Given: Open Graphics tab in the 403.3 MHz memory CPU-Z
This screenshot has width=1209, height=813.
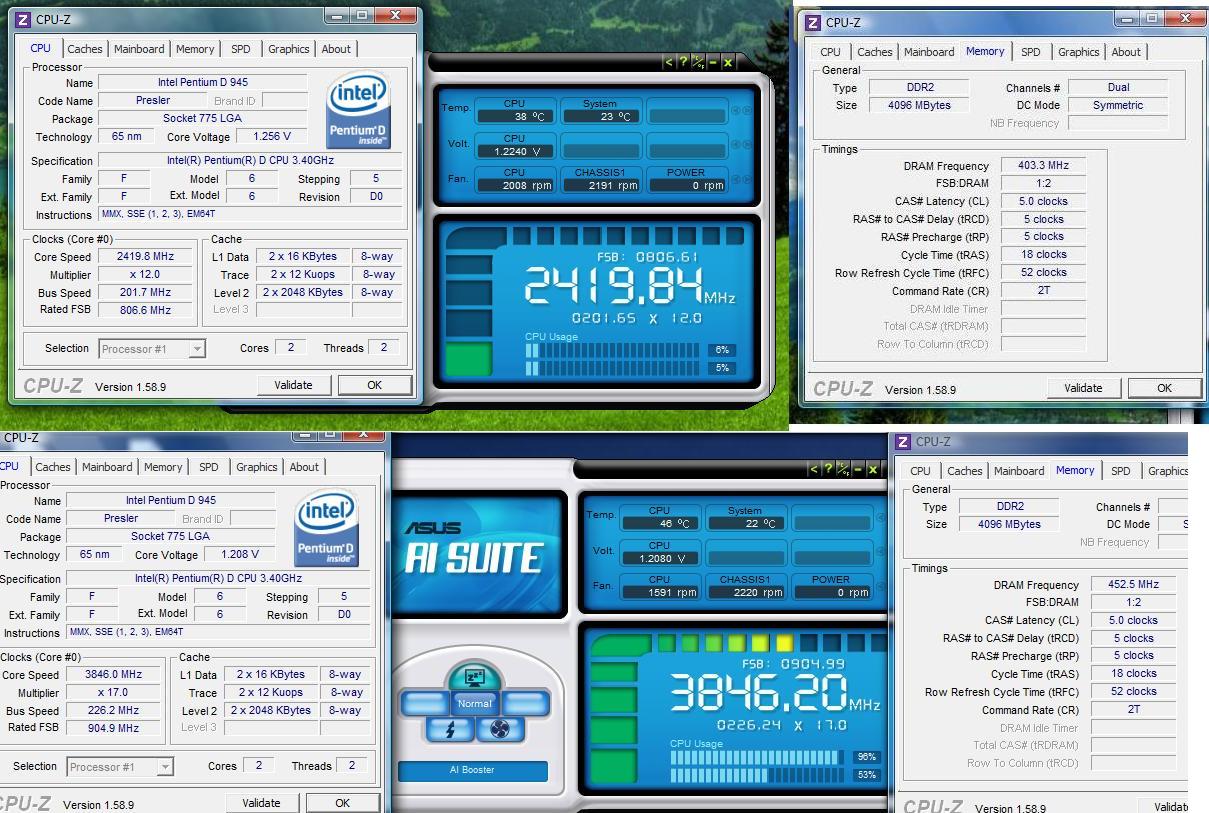Looking at the screenshot, I should click(1078, 52).
